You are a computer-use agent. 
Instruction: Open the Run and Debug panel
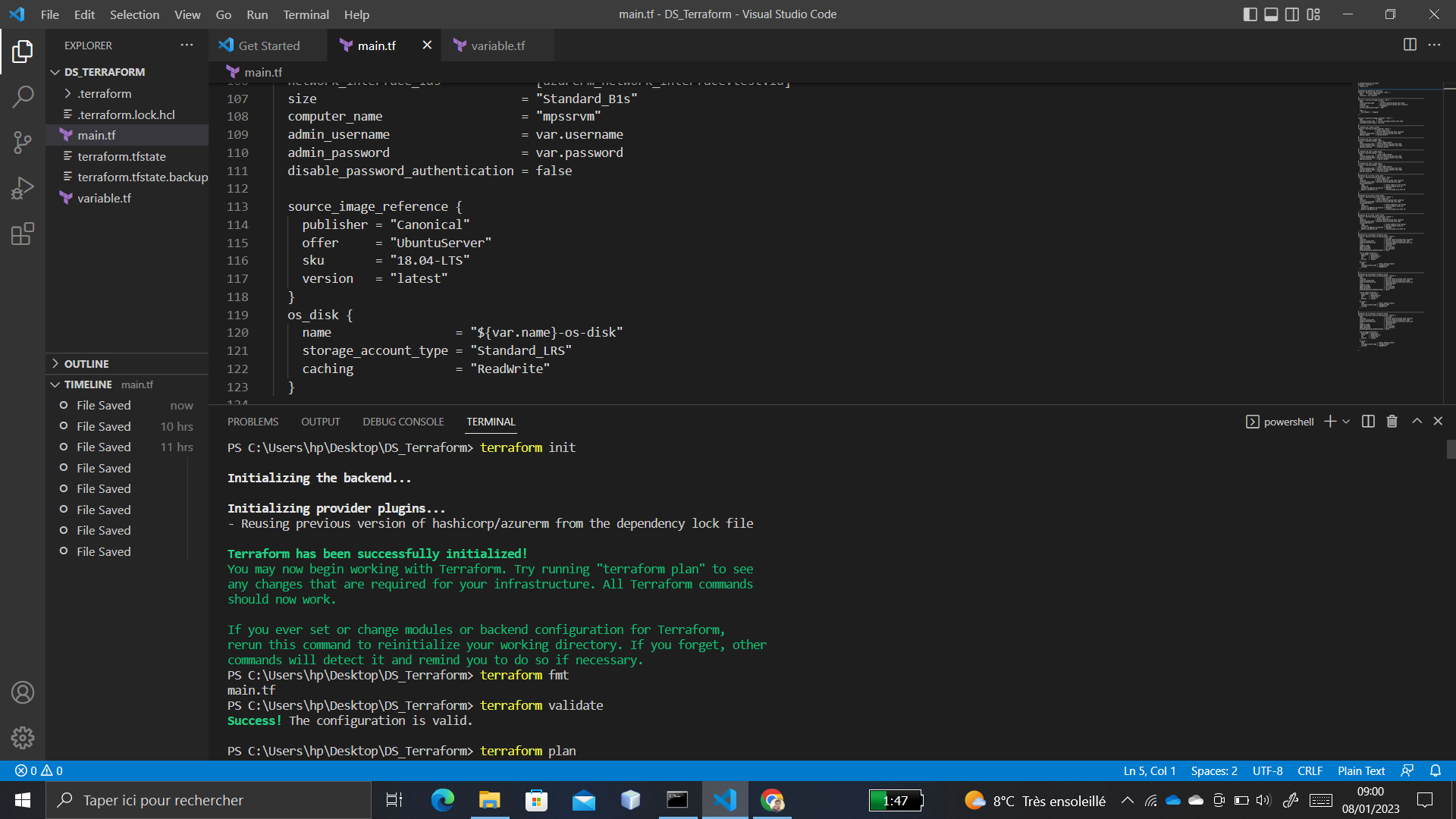point(23,188)
